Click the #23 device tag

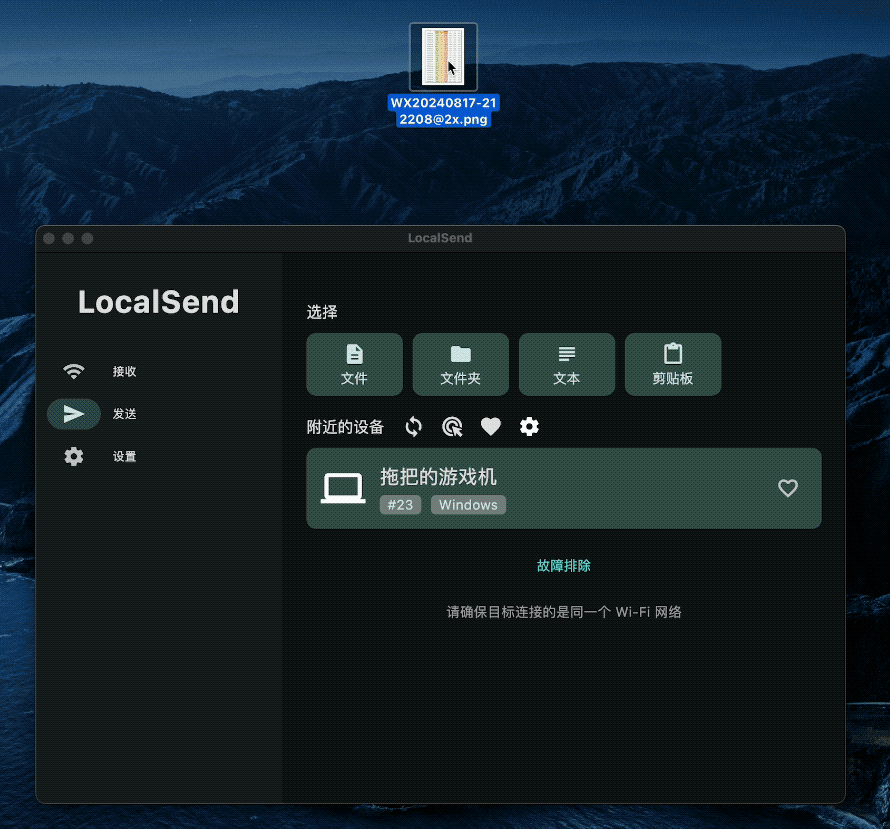tap(400, 505)
